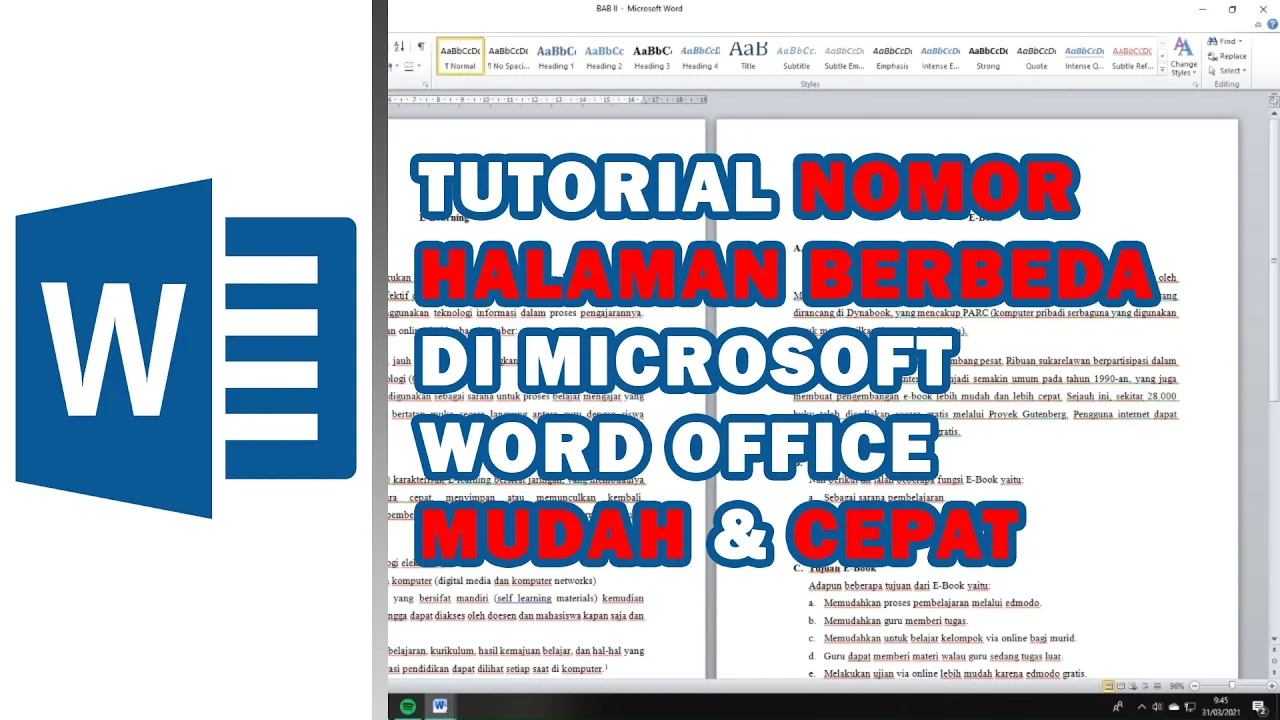Apply the Intense Quote style

point(1084,56)
